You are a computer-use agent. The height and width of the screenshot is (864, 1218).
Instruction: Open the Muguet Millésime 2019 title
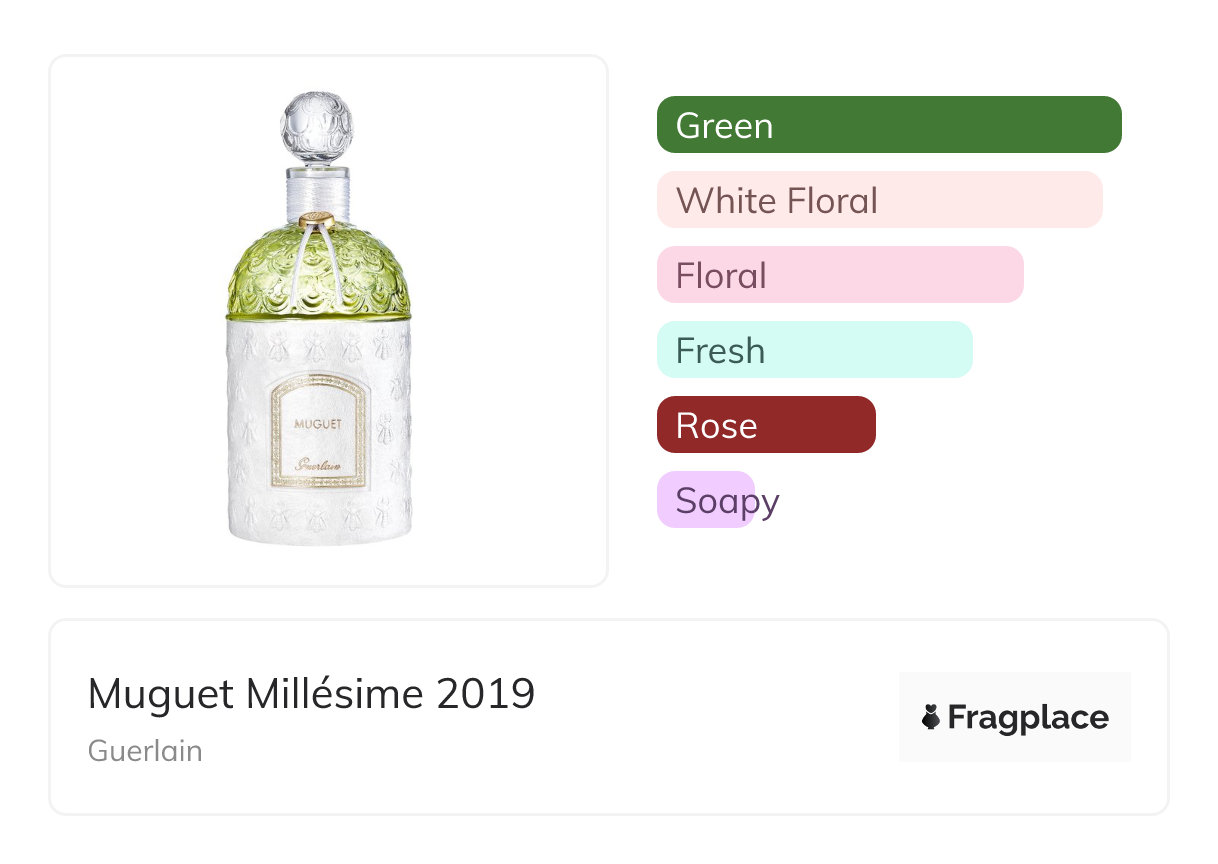pyautogui.click(x=311, y=694)
